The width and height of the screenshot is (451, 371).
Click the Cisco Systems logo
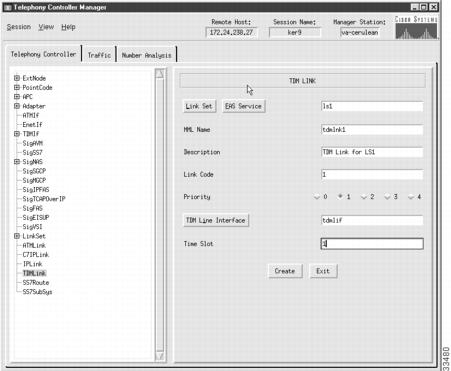(x=416, y=27)
